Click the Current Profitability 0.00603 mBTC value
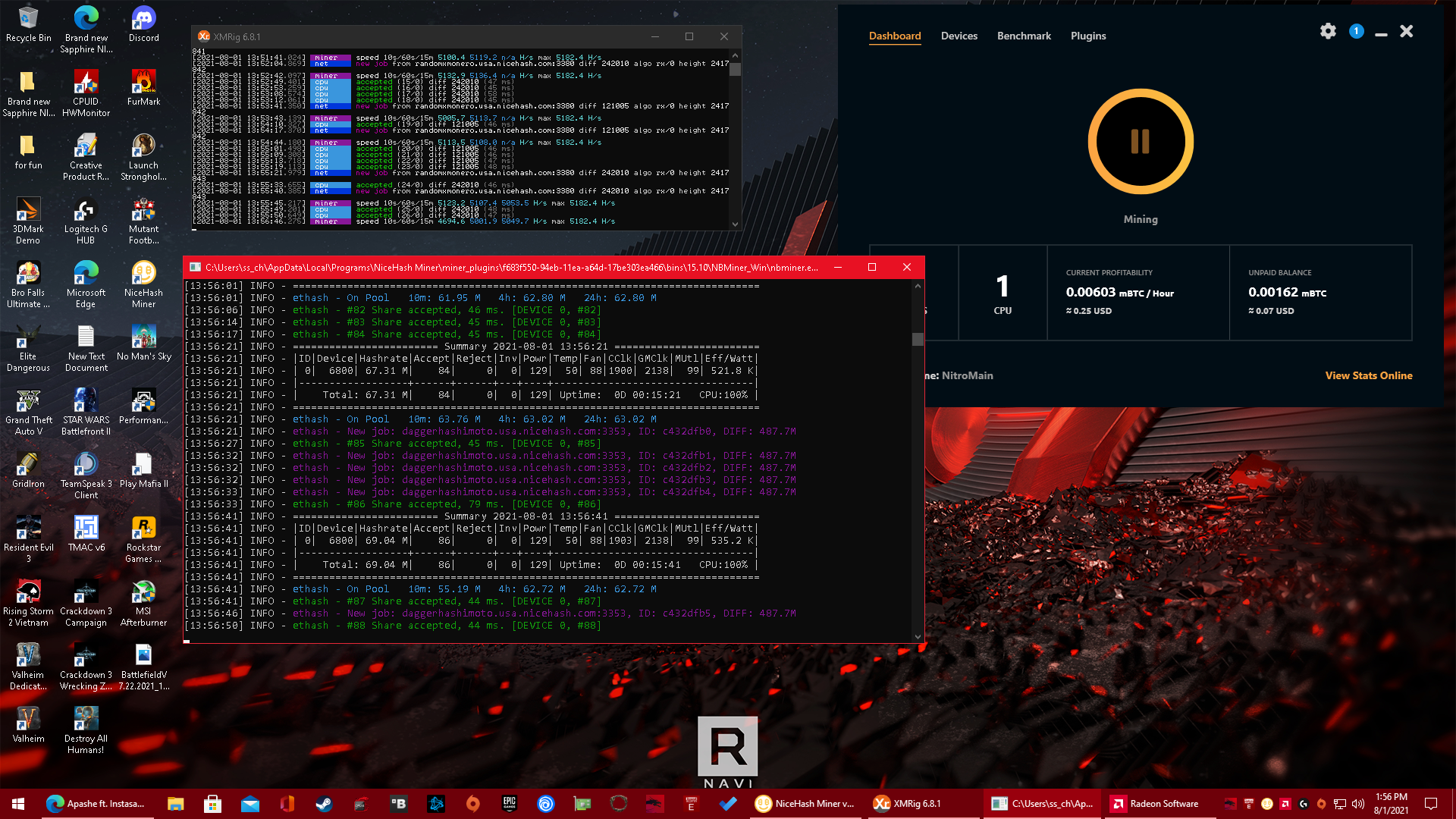This screenshot has height=819, width=1456. (1119, 292)
